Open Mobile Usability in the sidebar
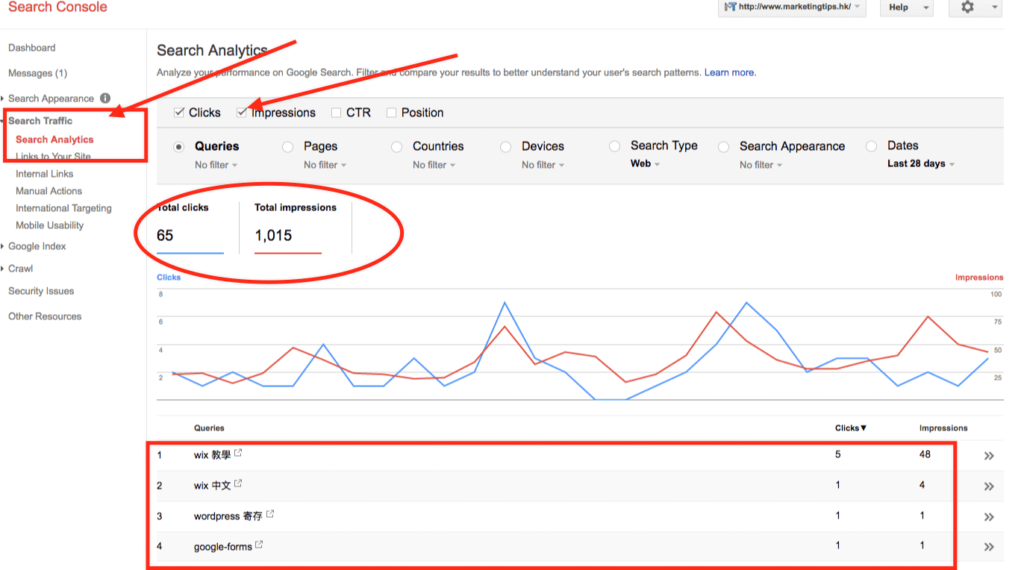Screen dimensions: 1024x570 50,225
